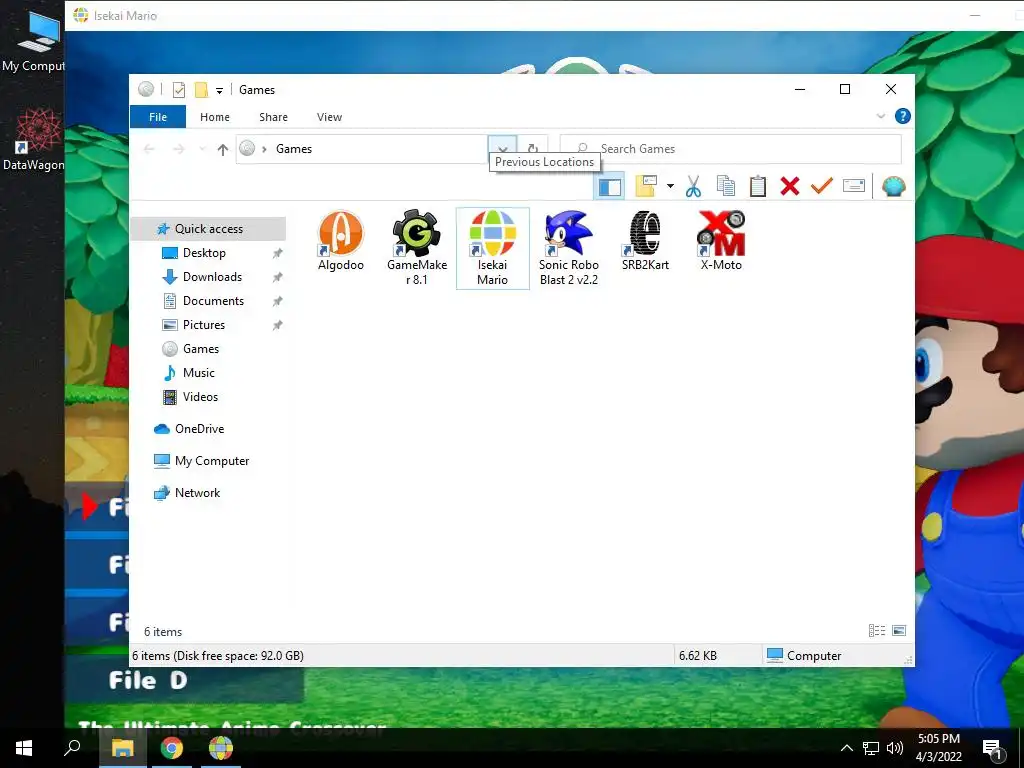
Task: Select the GameMaker 8.1 shortcut
Action: click(417, 248)
